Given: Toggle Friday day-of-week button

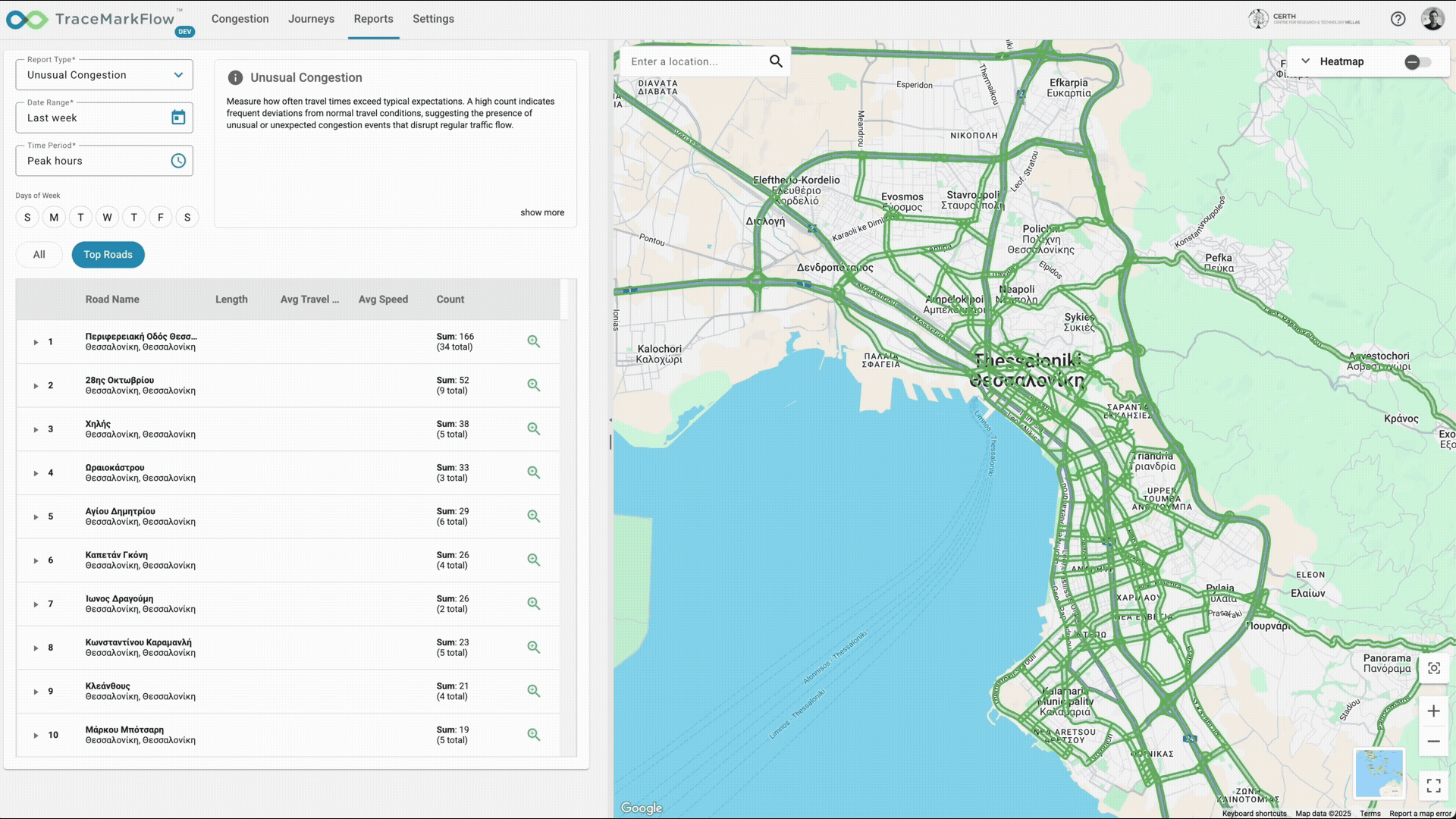Looking at the screenshot, I should [161, 218].
